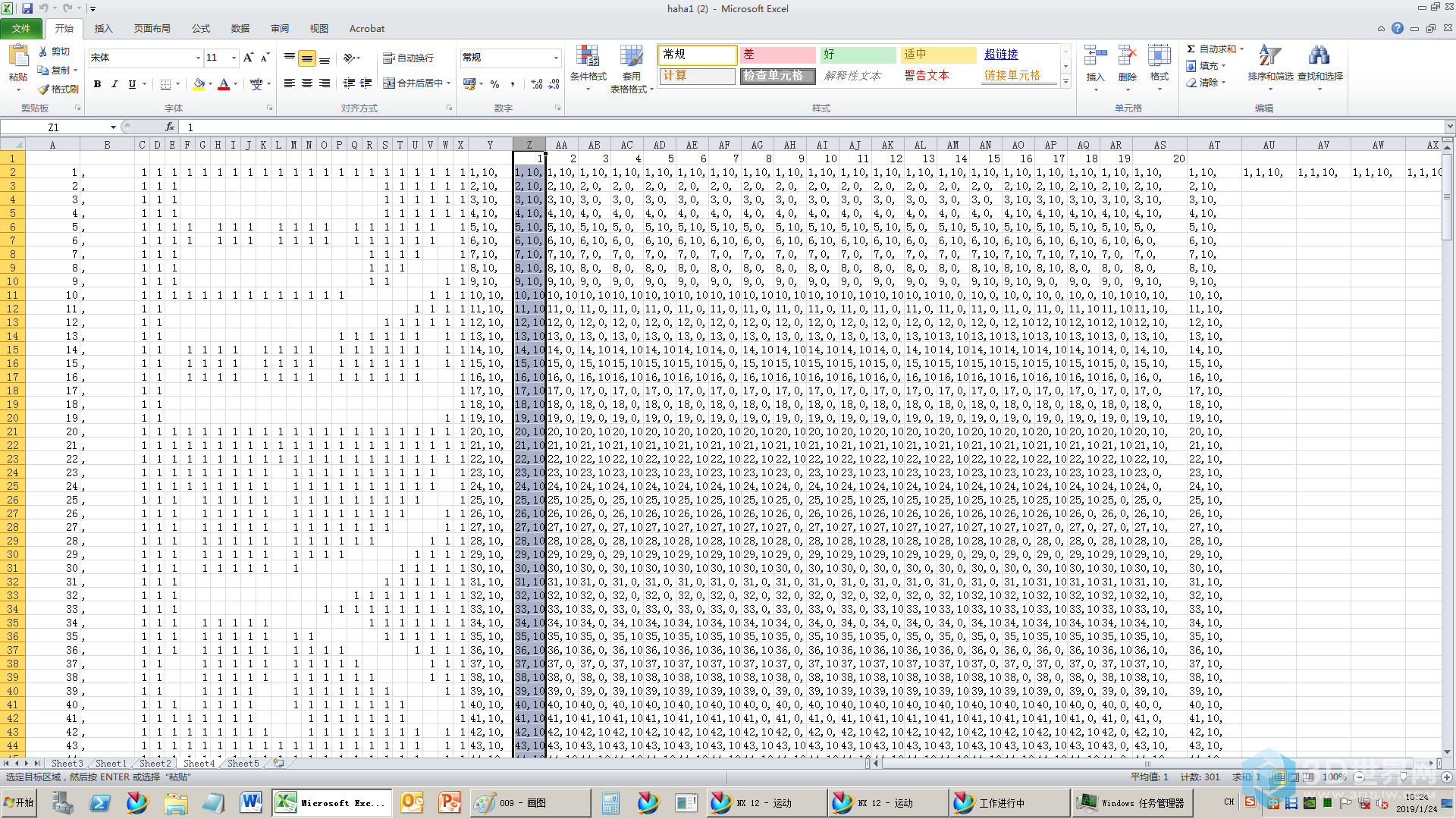The image size is (1456, 819).
Task: Click the Delete cells (删除) icon
Action: (1127, 57)
